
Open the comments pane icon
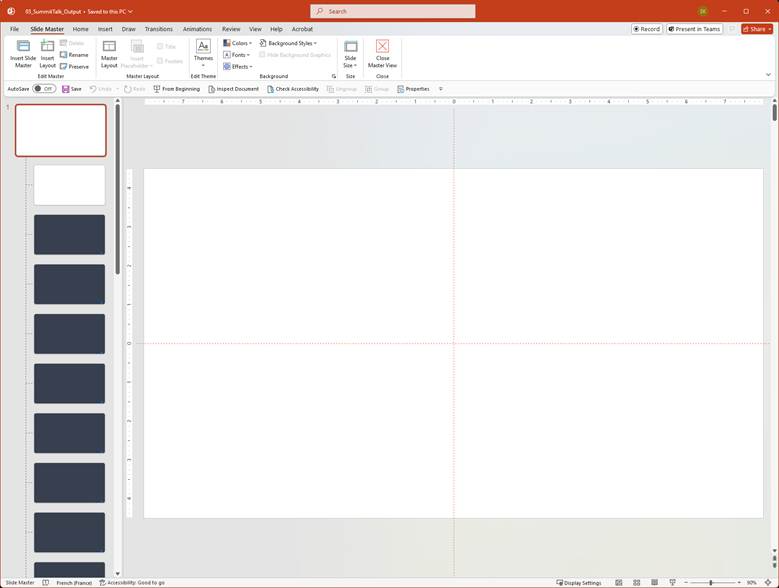(x=732, y=29)
